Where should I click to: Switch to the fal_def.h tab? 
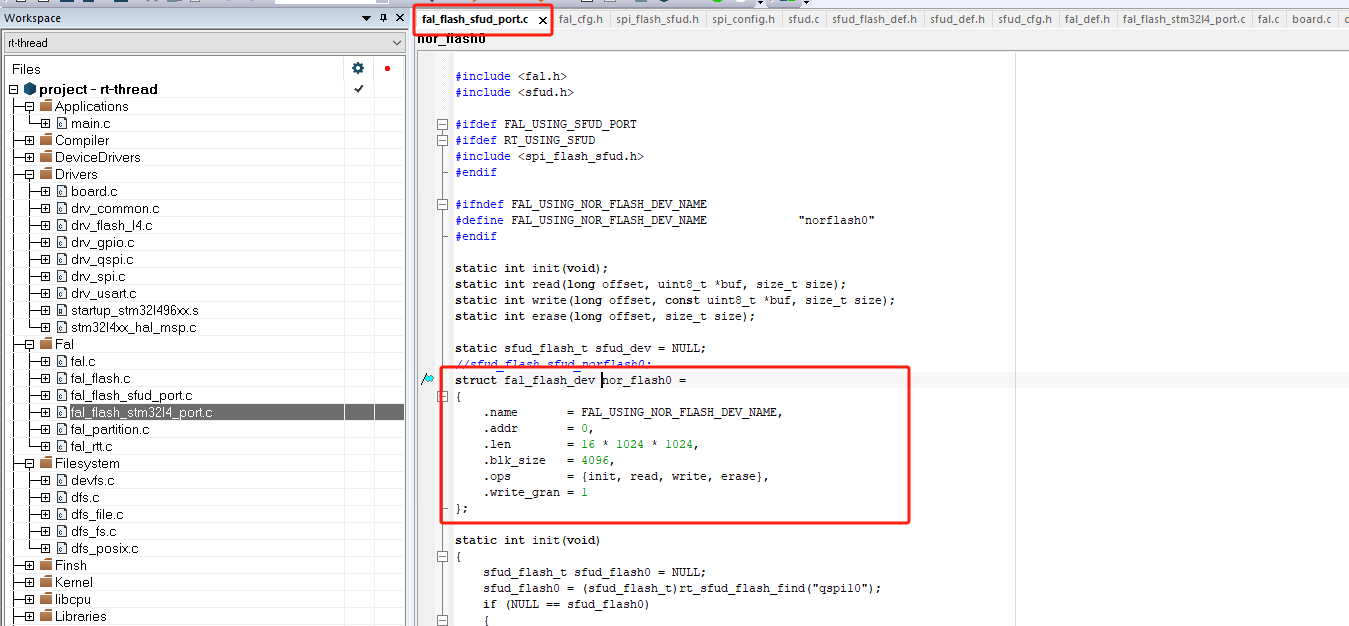point(1087,19)
